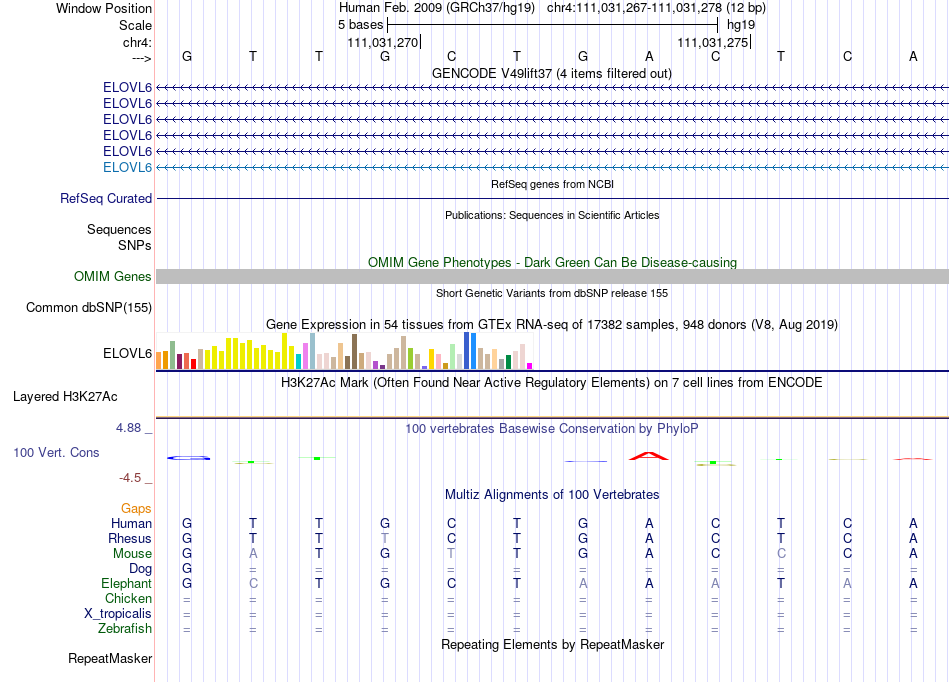Screen dimensions: 950x682
Task: Click the Window Position label
Action: pos(104,8)
